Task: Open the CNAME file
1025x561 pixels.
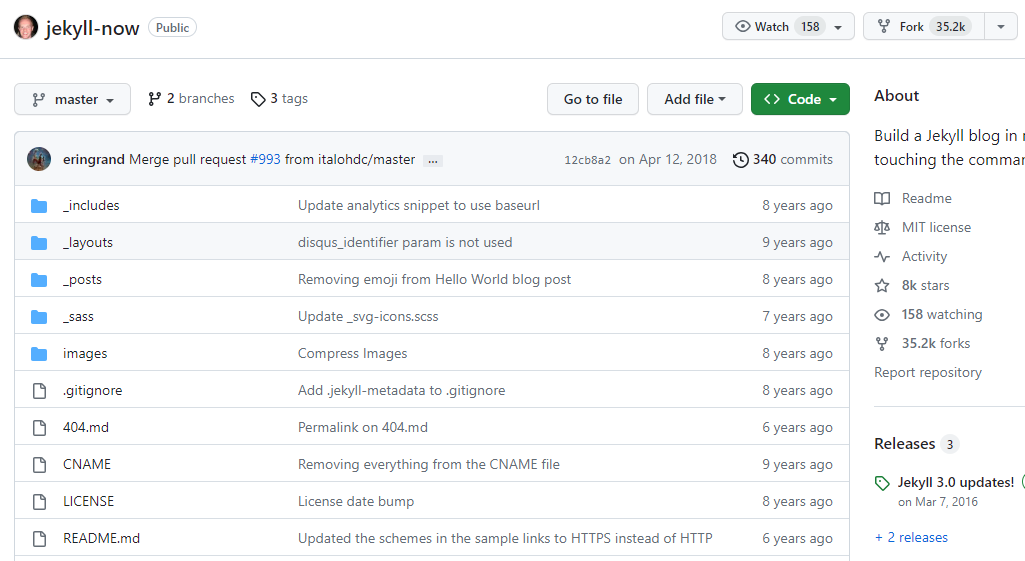Action: (x=87, y=464)
